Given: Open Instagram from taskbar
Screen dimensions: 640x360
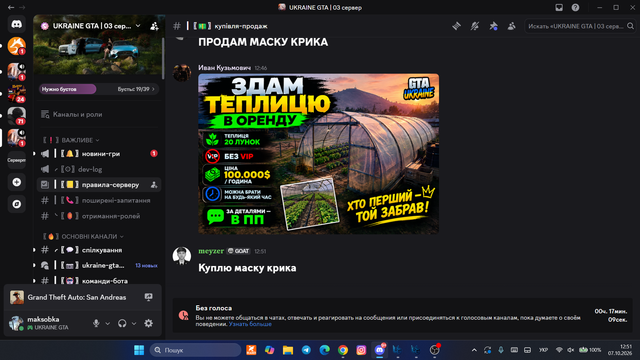Looking at the screenshot, I should coord(361,350).
